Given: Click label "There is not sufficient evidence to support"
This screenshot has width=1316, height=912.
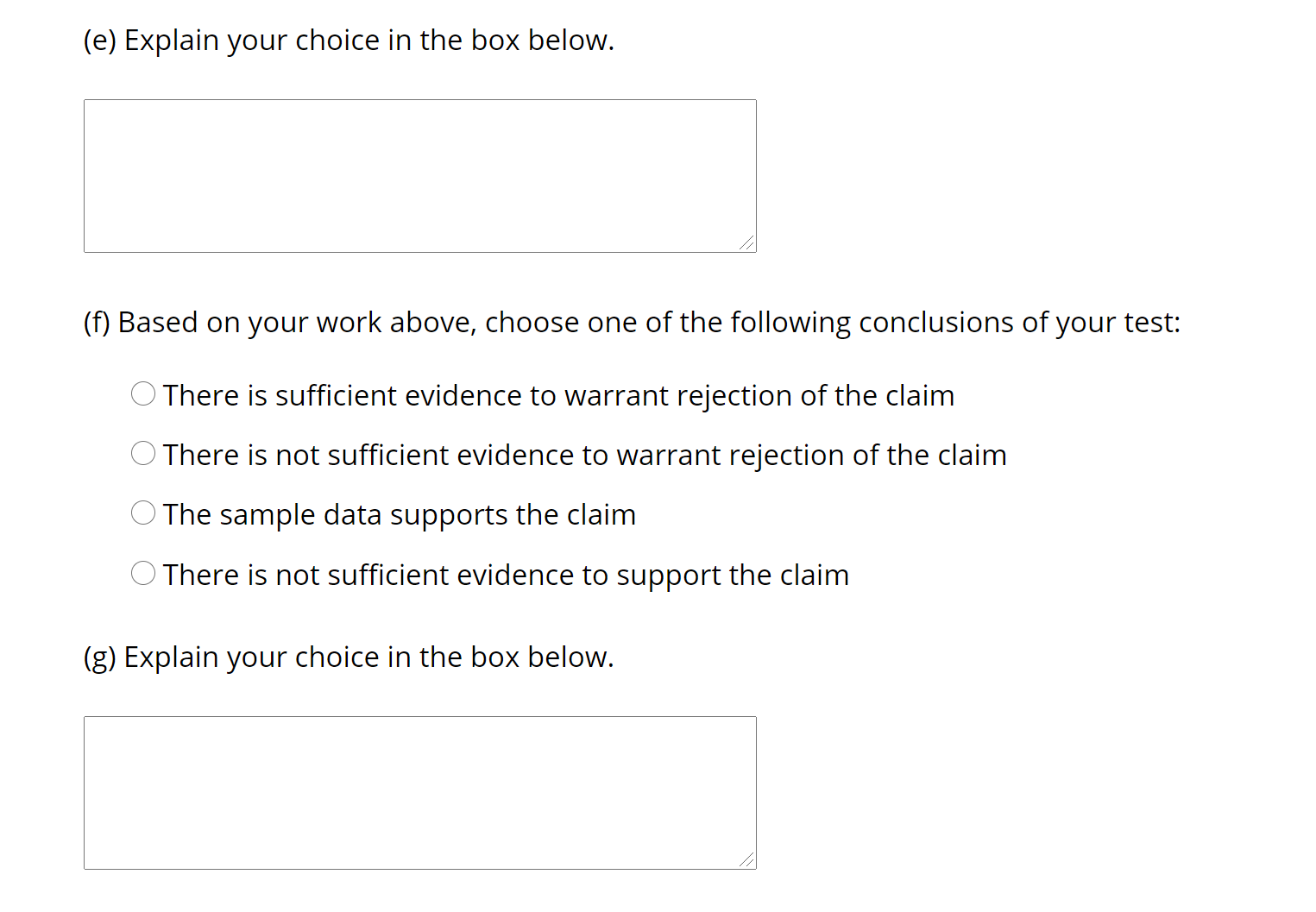Looking at the screenshot, I should [x=506, y=575].
